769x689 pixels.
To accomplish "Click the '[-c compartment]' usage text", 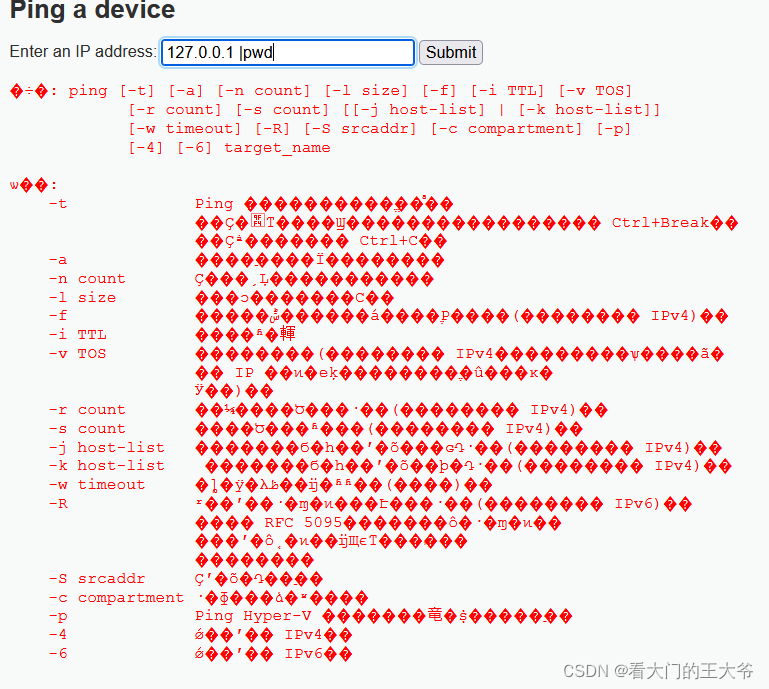I will click(506, 129).
